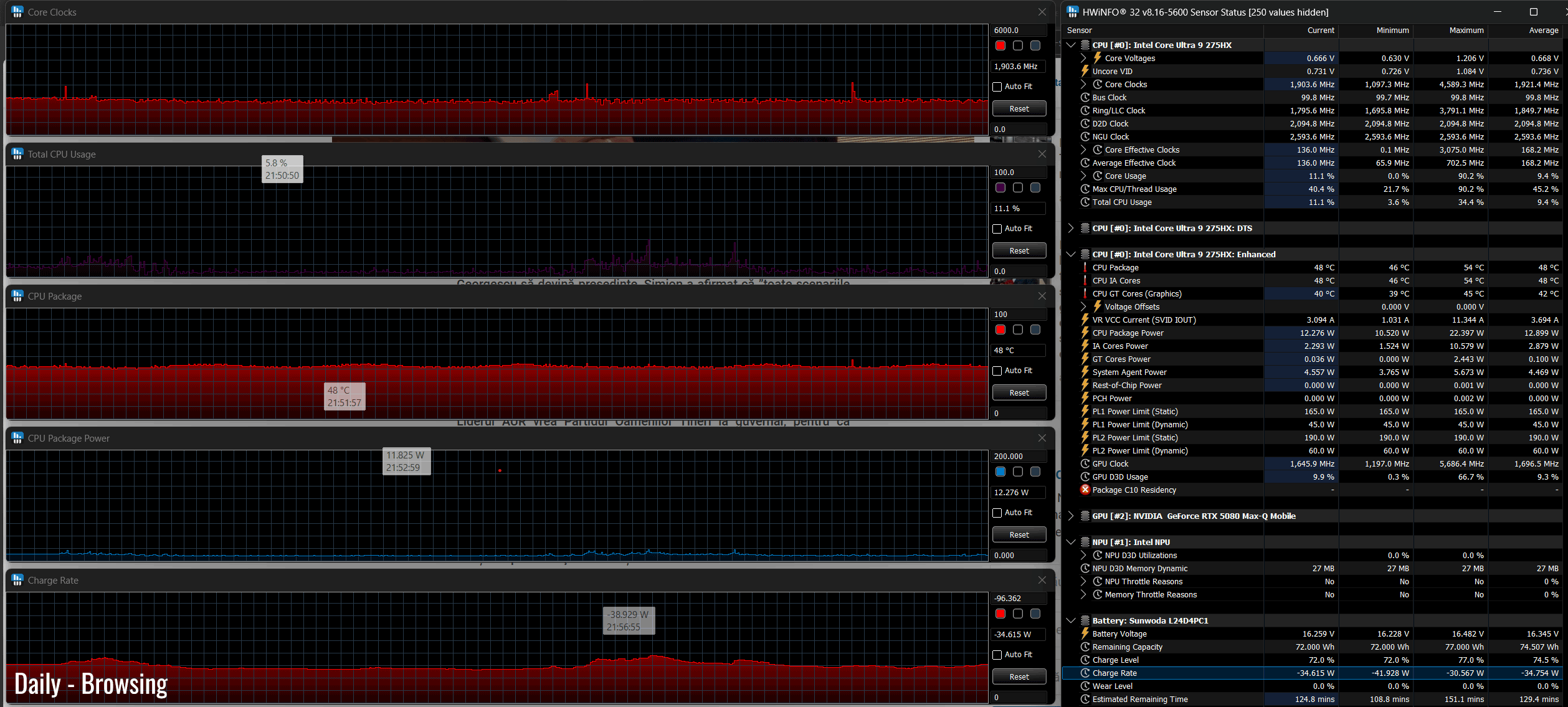Click the -96.362 maximum field in Charge Rate graph
Screen dimensions: 1568x707
pyautogui.click(x=1019, y=598)
